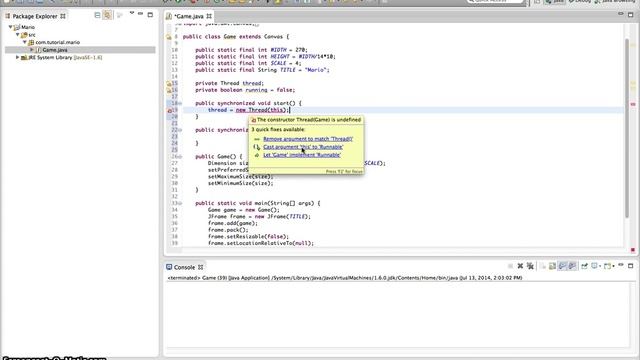Switch to the Java Browsing perspective
This screenshot has width=640, height=360.
pyautogui.click(x=616, y=2)
